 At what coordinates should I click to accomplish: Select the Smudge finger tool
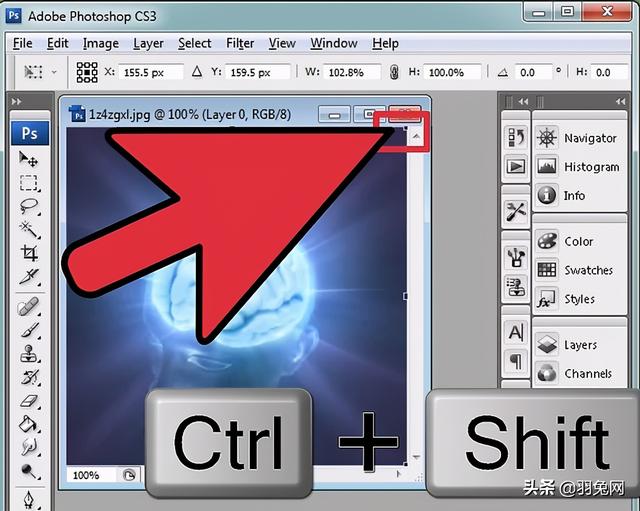(x=29, y=447)
